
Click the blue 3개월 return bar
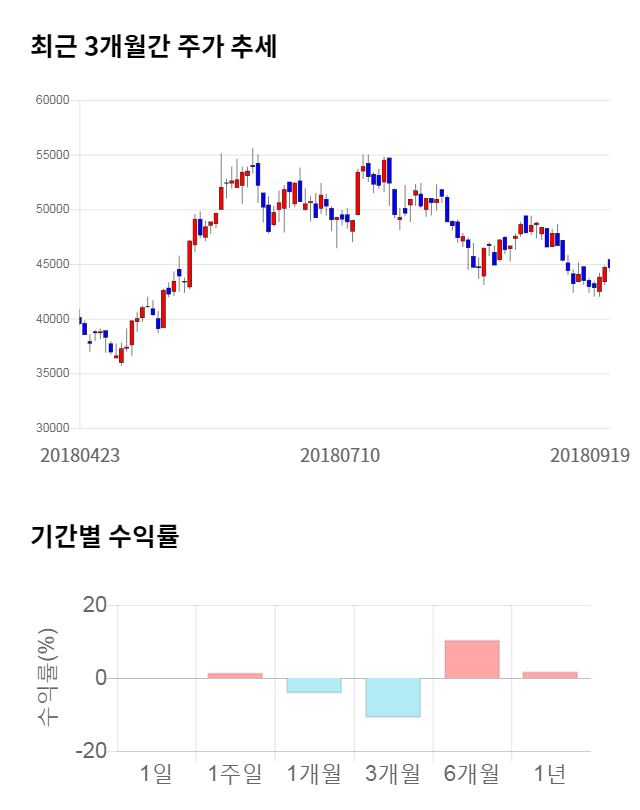(x=393, y=697)
